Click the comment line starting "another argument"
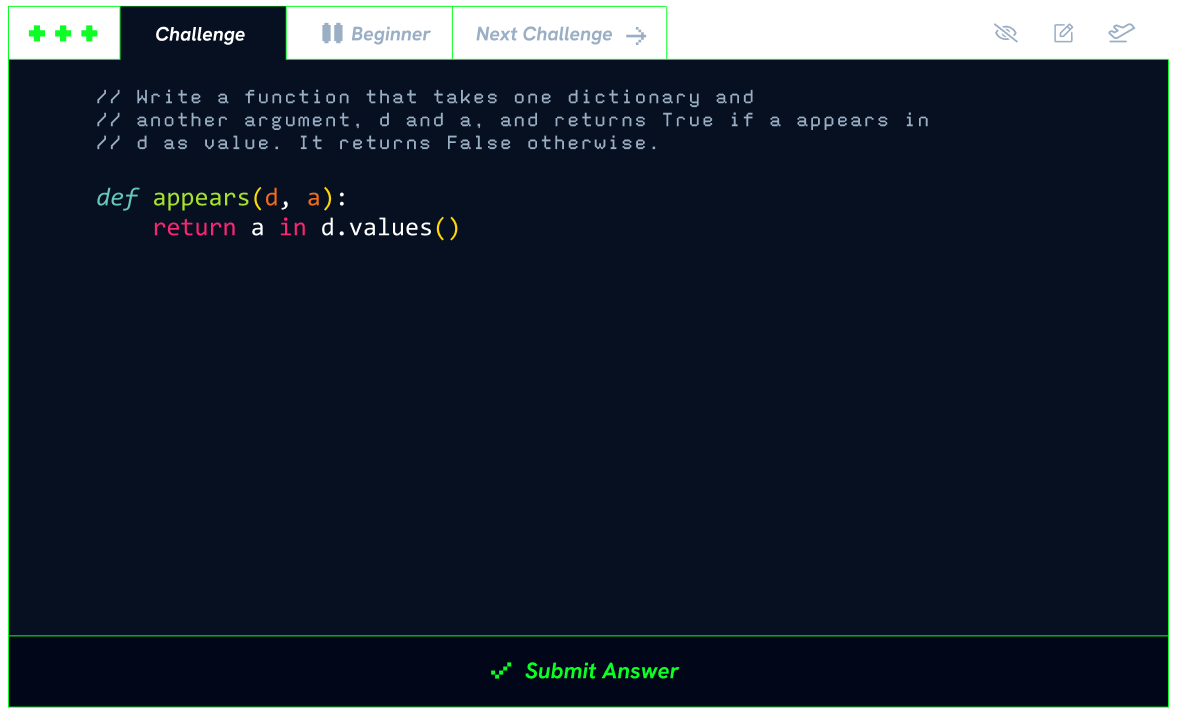Viewport: 1178px width, 708px height. point(512,120)
